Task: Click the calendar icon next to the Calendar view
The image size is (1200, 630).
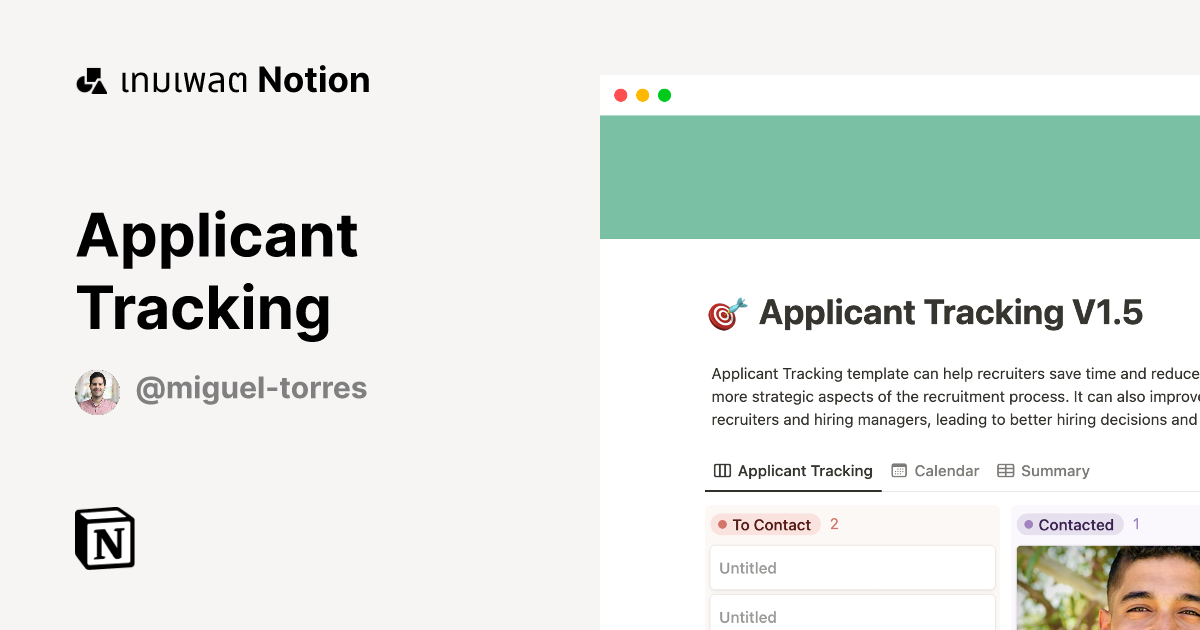Action: tap(898, 470)
